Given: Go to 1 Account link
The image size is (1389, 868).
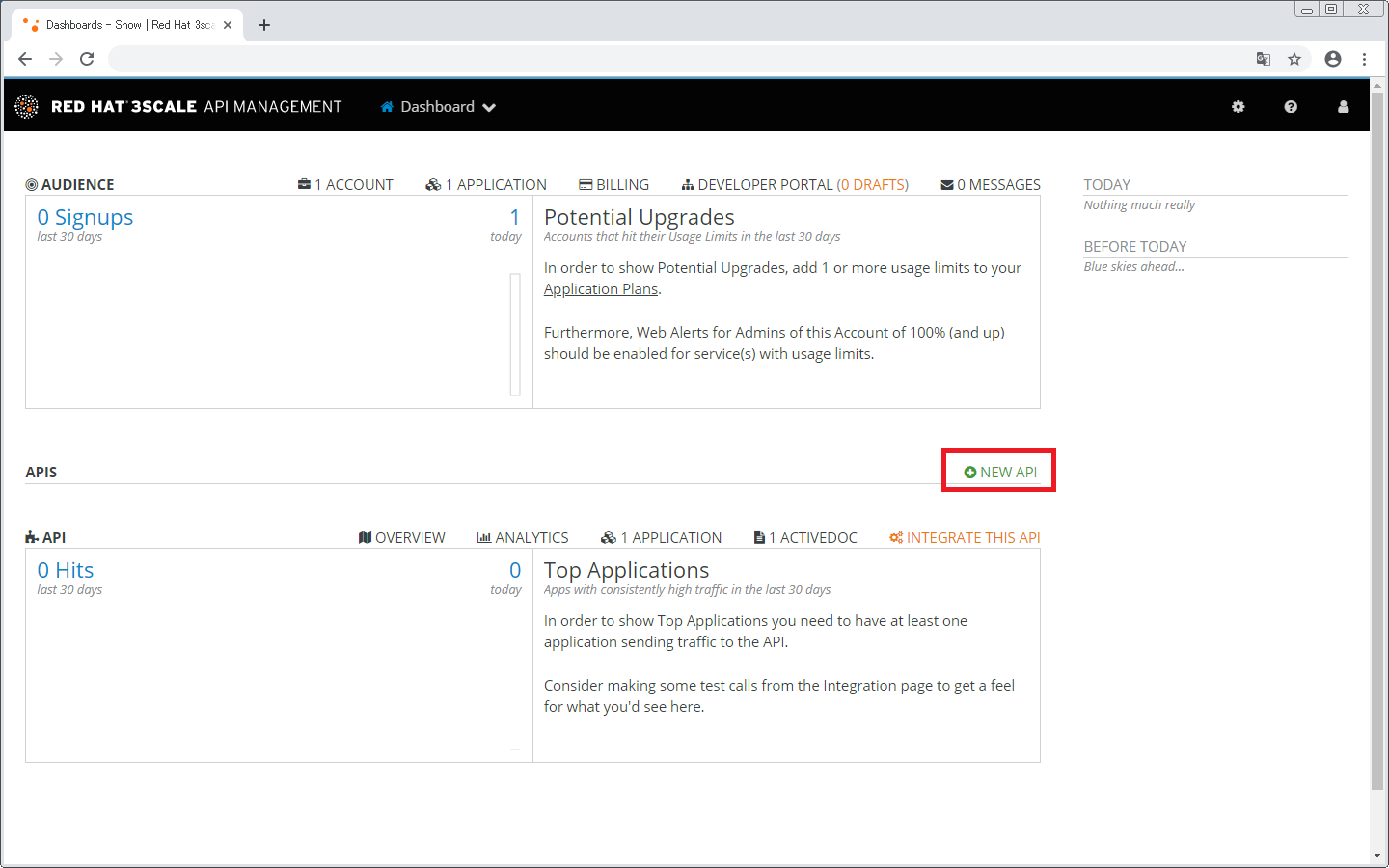Looking at the screenshot, I should [345, 185].
